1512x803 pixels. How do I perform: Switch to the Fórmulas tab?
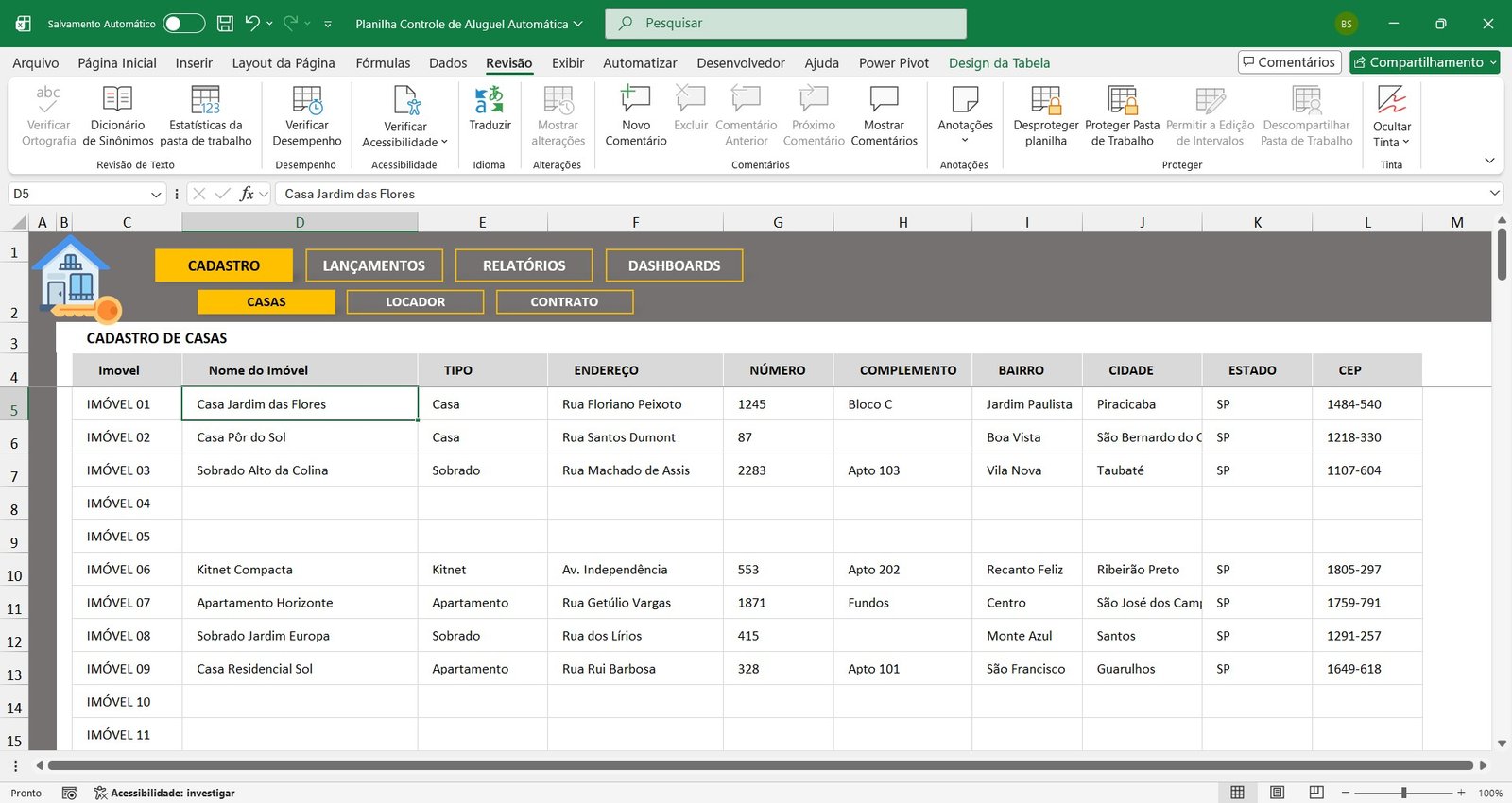tap(383, 63)
